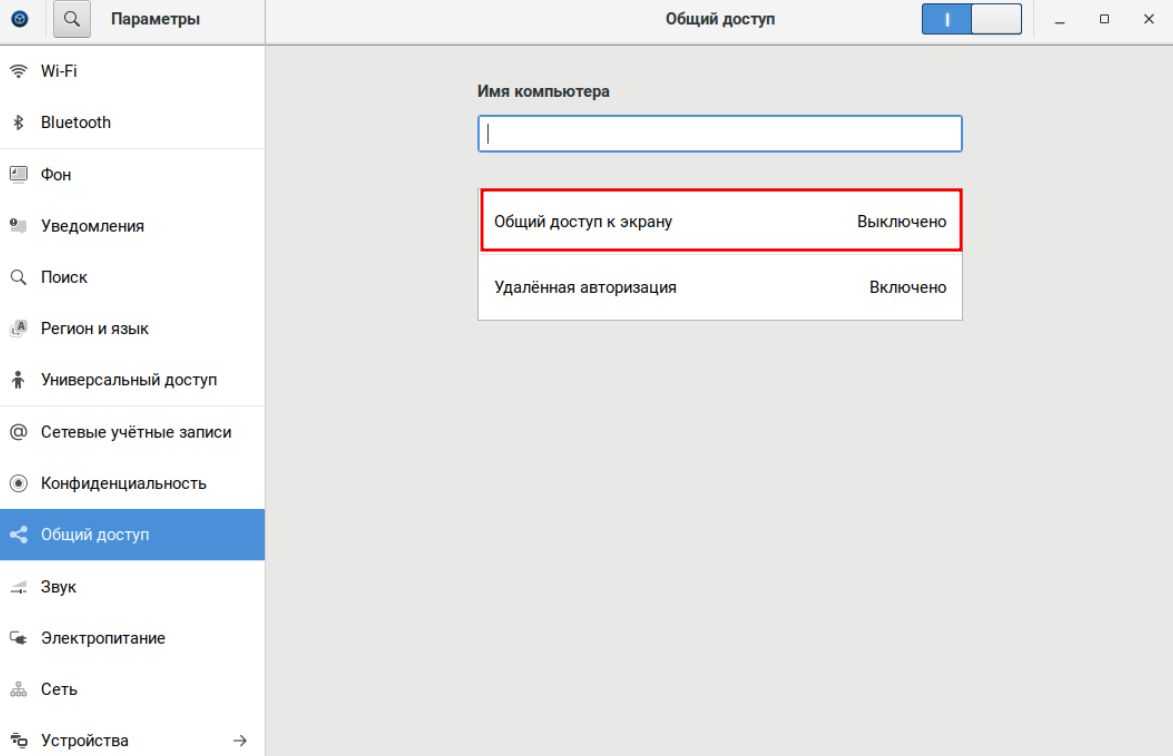
Task: Click the Конфиденциальность privacy icon
Action: 18,484
